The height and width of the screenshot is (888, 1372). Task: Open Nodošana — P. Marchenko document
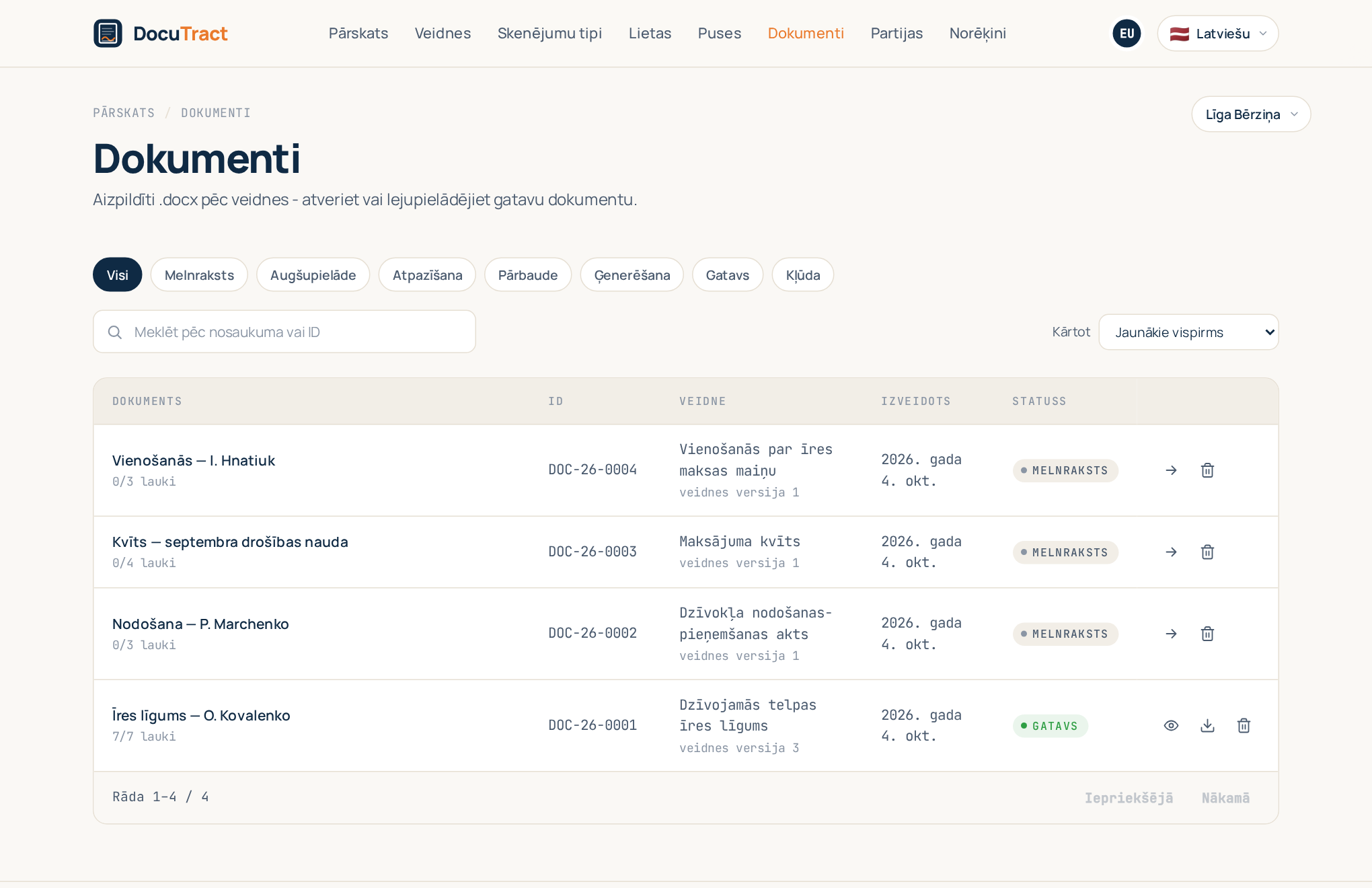click(200, 624)
